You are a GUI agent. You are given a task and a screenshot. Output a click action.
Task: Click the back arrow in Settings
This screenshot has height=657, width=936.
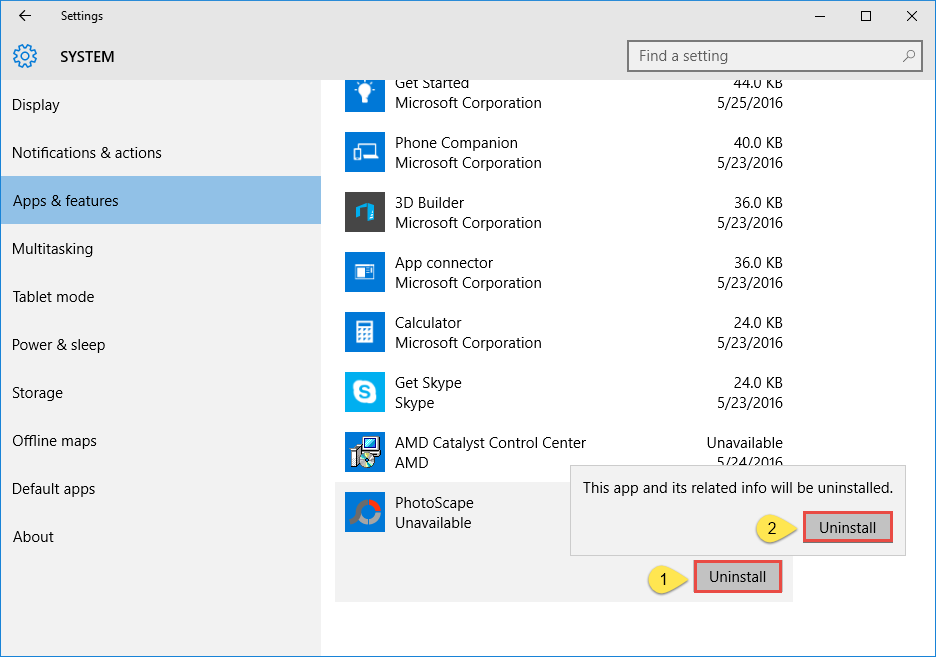click(x=24, y=16)
